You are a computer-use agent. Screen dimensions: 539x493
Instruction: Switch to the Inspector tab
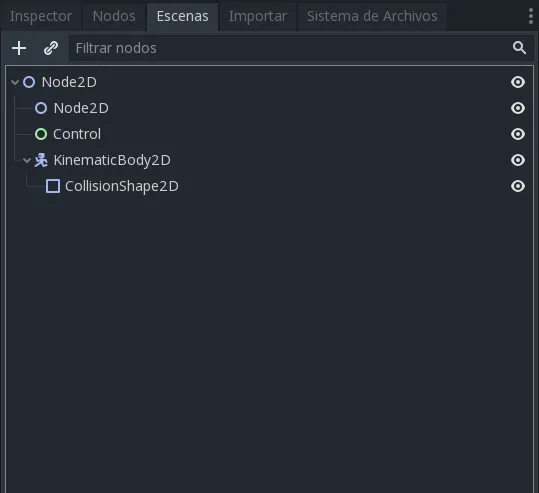(41, 16)
